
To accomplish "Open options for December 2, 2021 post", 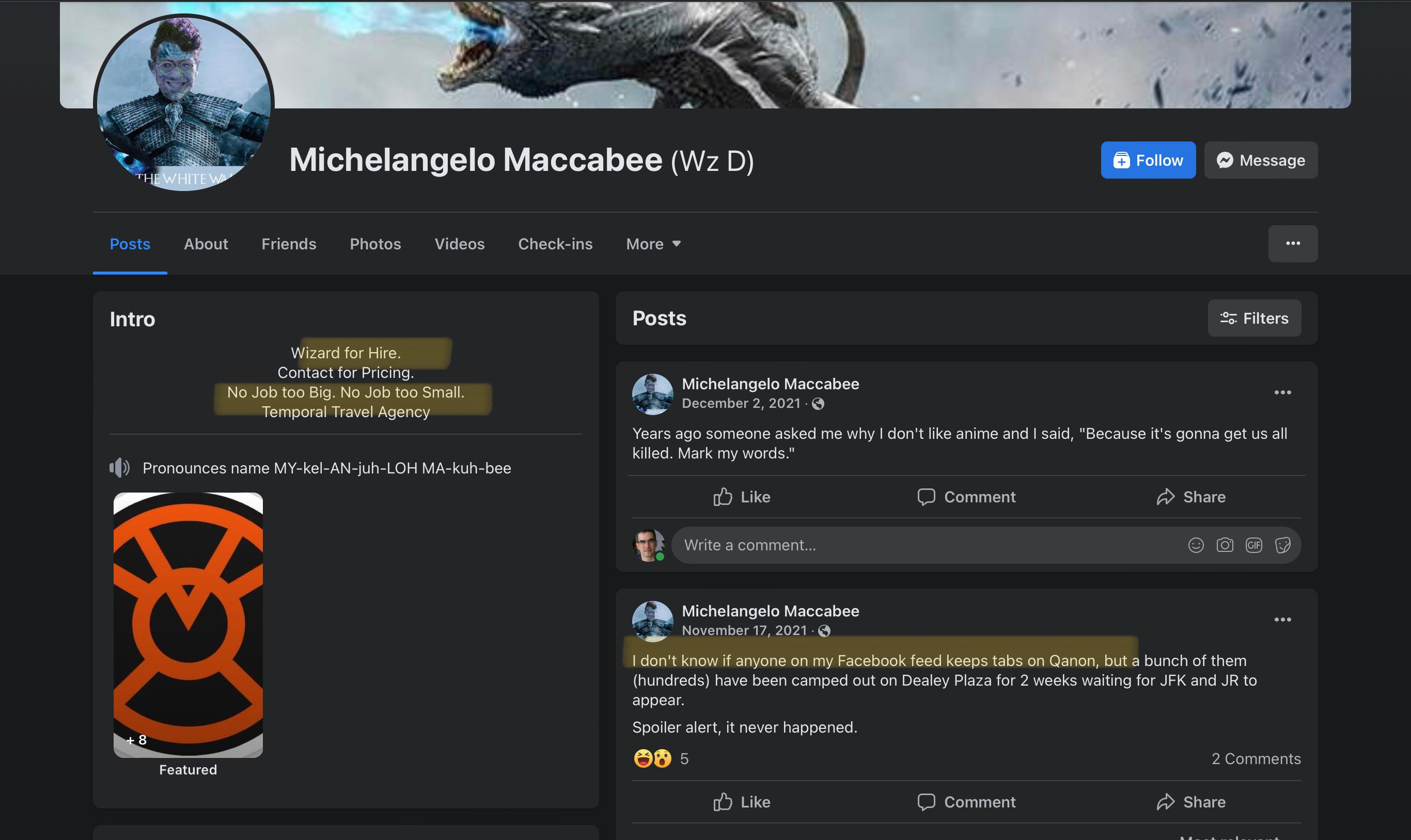I will 1282,392.
